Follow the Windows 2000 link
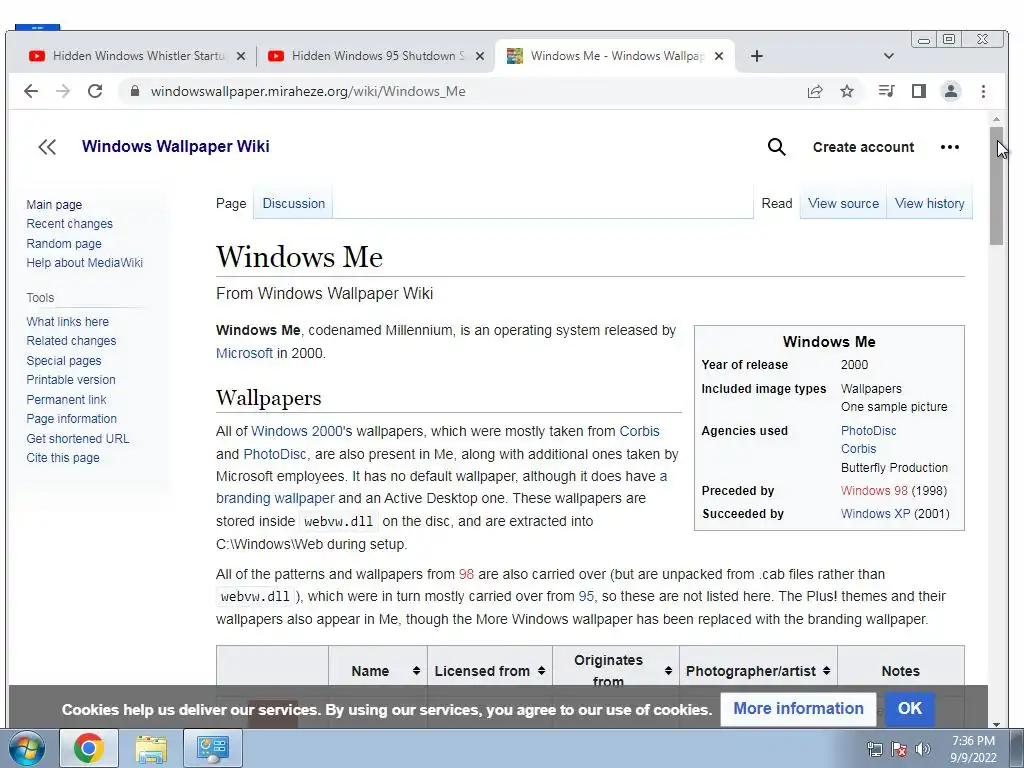Screen dimensions: 1024x768 tap(296, 431)
